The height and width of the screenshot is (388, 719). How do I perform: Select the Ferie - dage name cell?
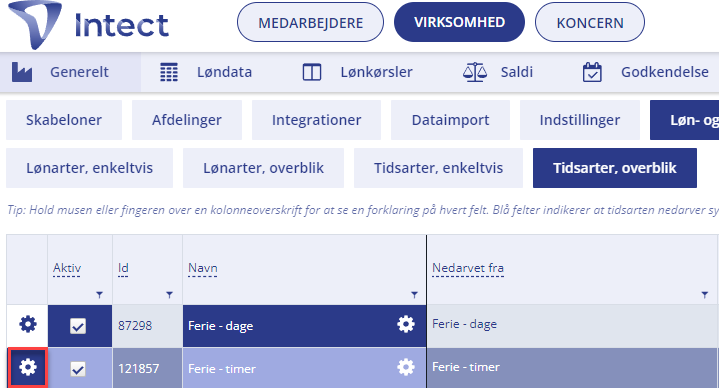pyautogui.click(x=304, y=326)
